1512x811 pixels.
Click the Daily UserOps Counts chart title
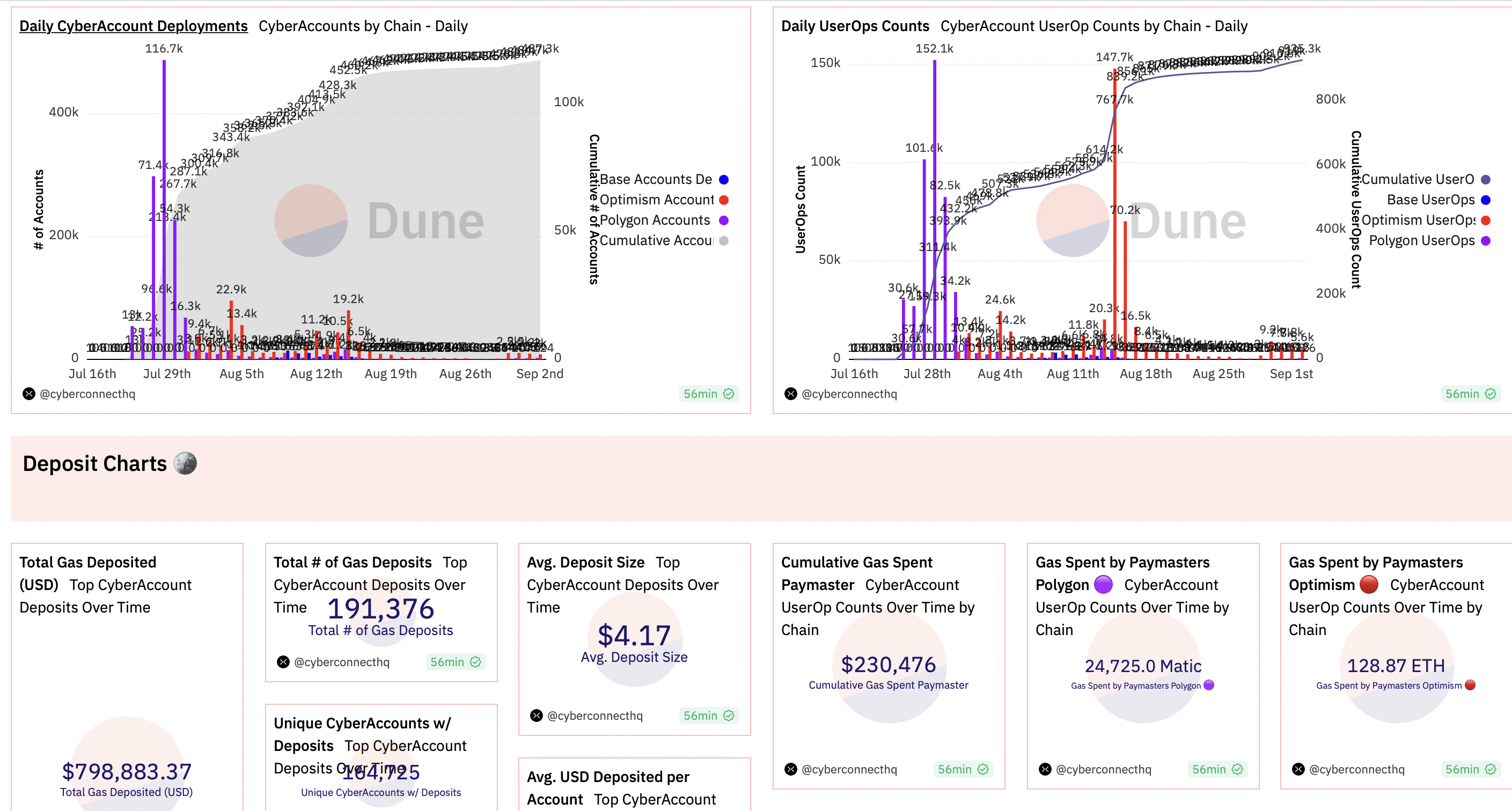click(855, 26)
